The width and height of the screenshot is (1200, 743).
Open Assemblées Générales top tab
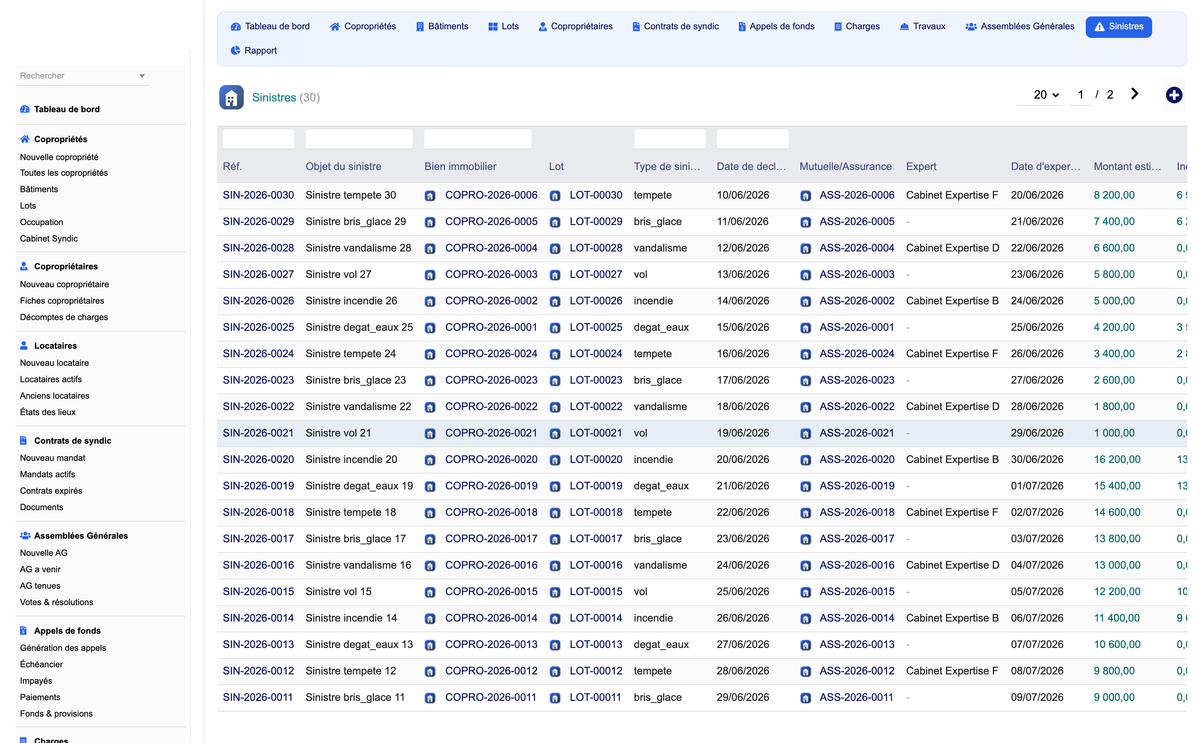(x=1020, y=27)
